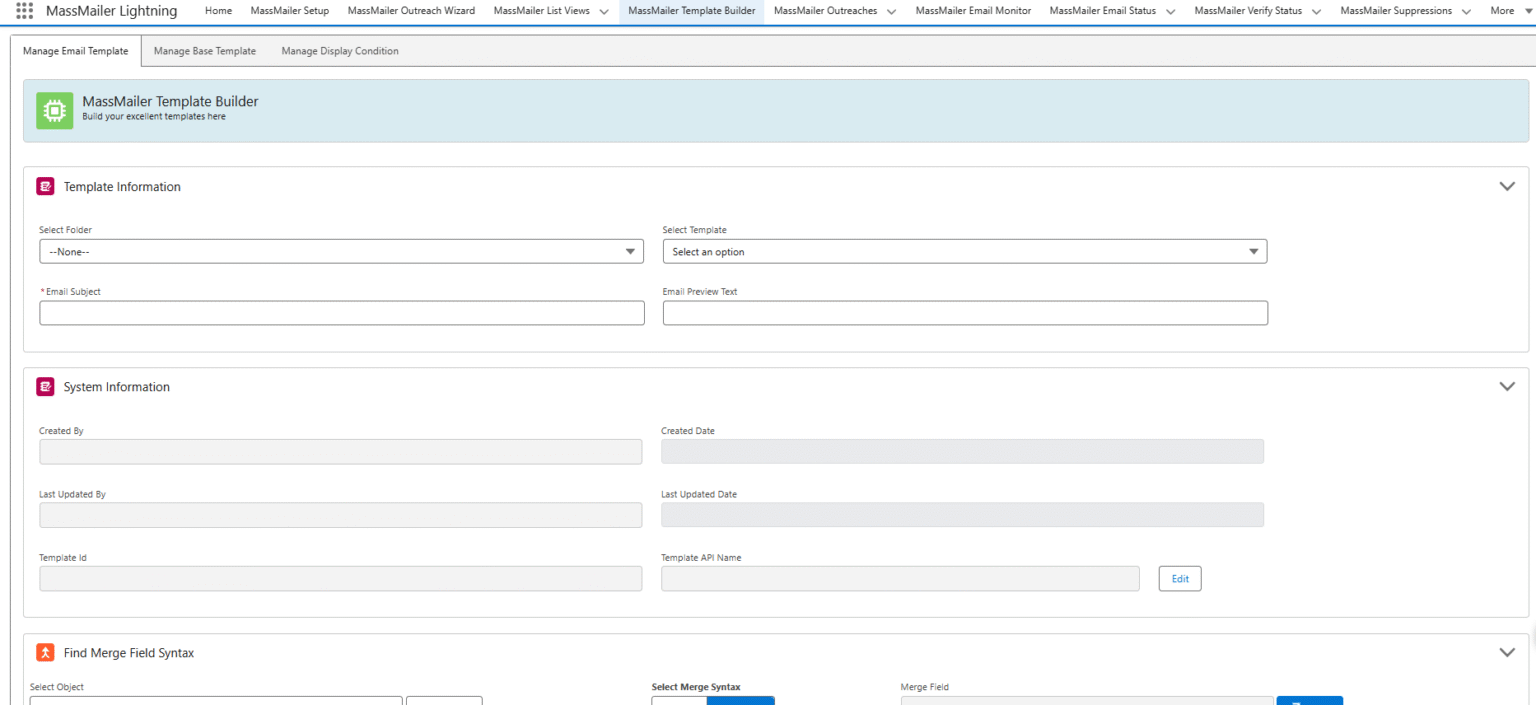Open the MassMailer Email Monitor menu item

click(x=972, y=11)
